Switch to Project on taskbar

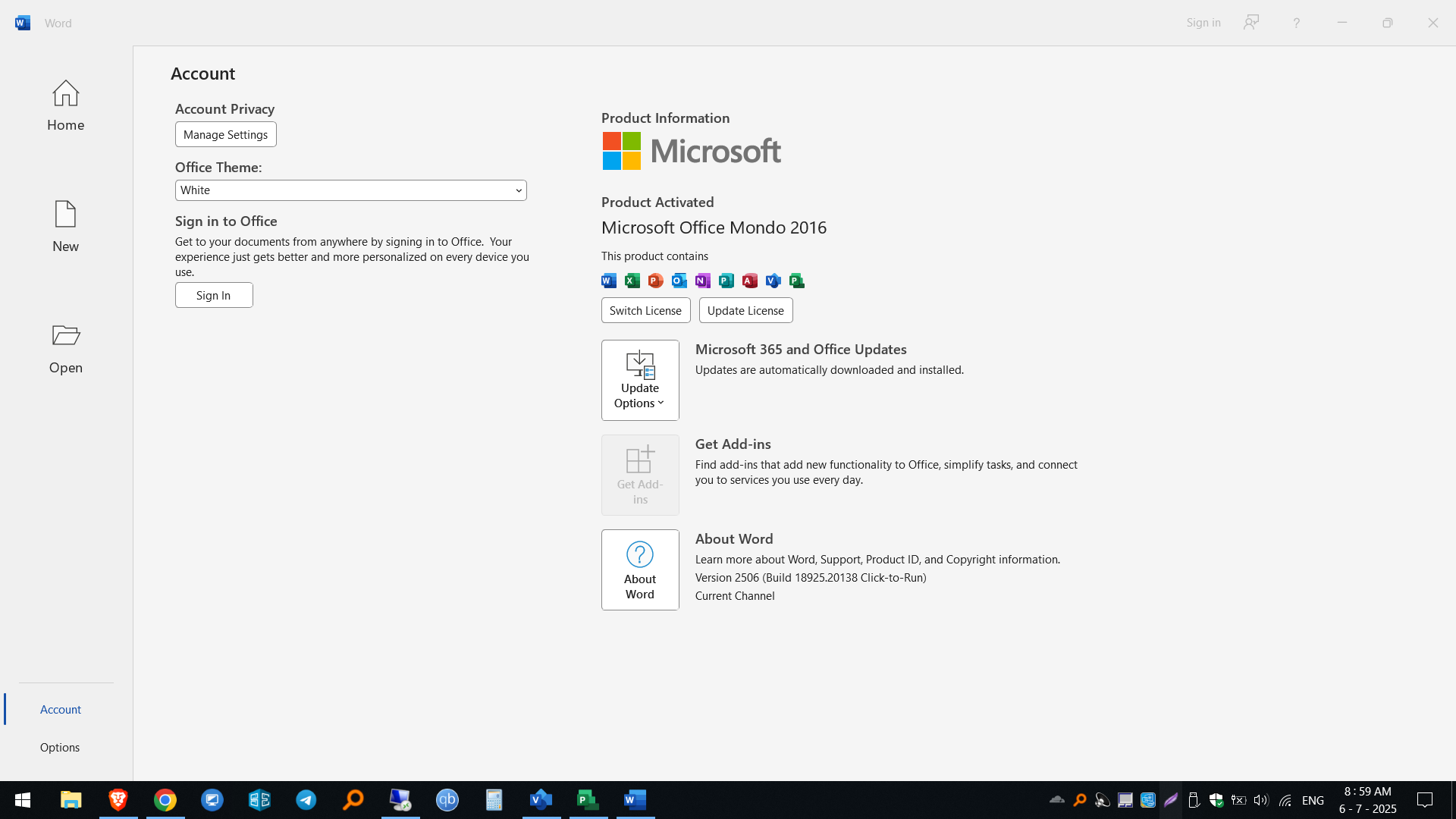pos(588,800)
